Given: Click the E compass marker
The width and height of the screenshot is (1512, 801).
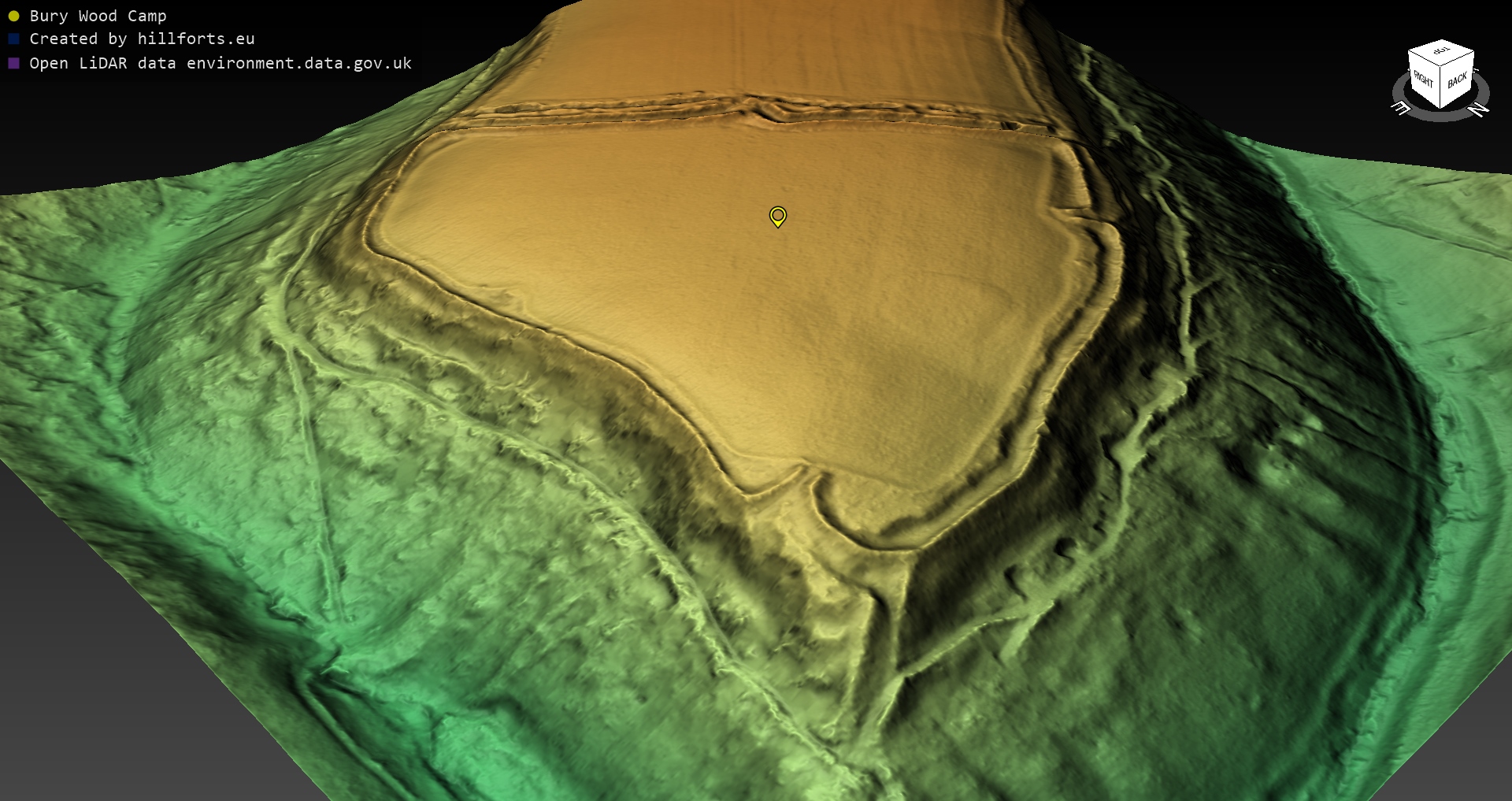Looking at the screenshot, I should [x=1402, y=108].
